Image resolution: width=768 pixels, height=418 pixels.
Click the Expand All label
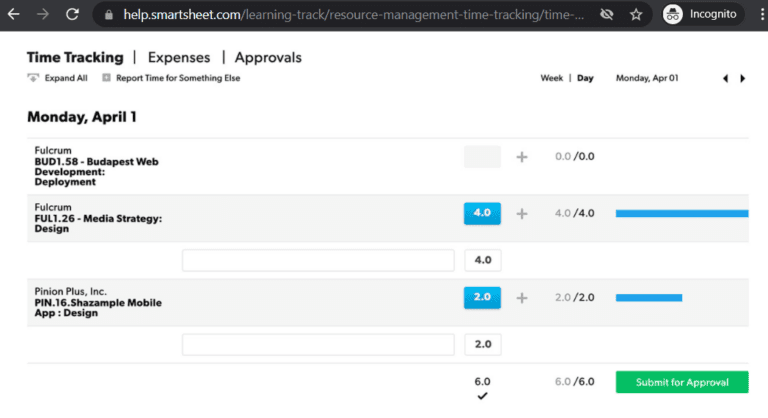[x=66, y=78]
